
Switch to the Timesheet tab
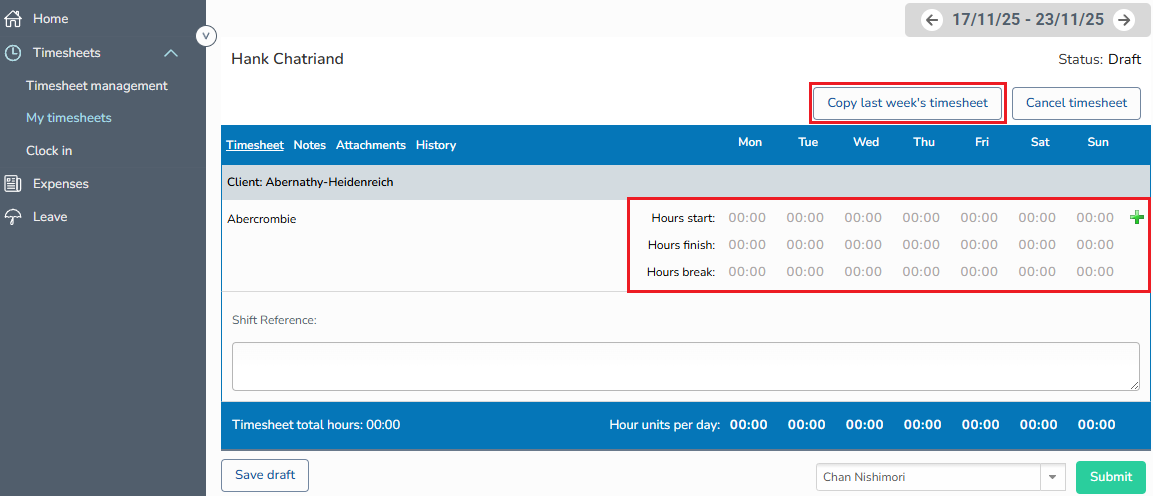(255, 145)
